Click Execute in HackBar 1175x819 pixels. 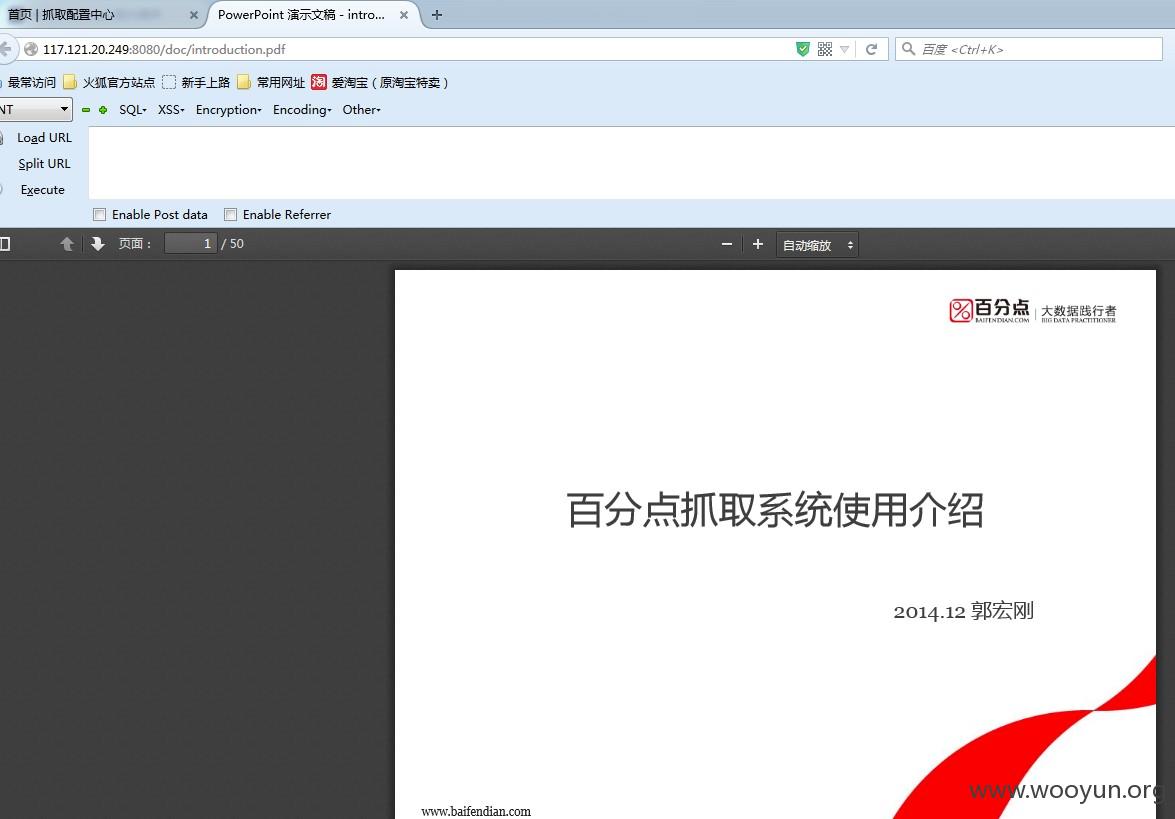pos(43,190)
